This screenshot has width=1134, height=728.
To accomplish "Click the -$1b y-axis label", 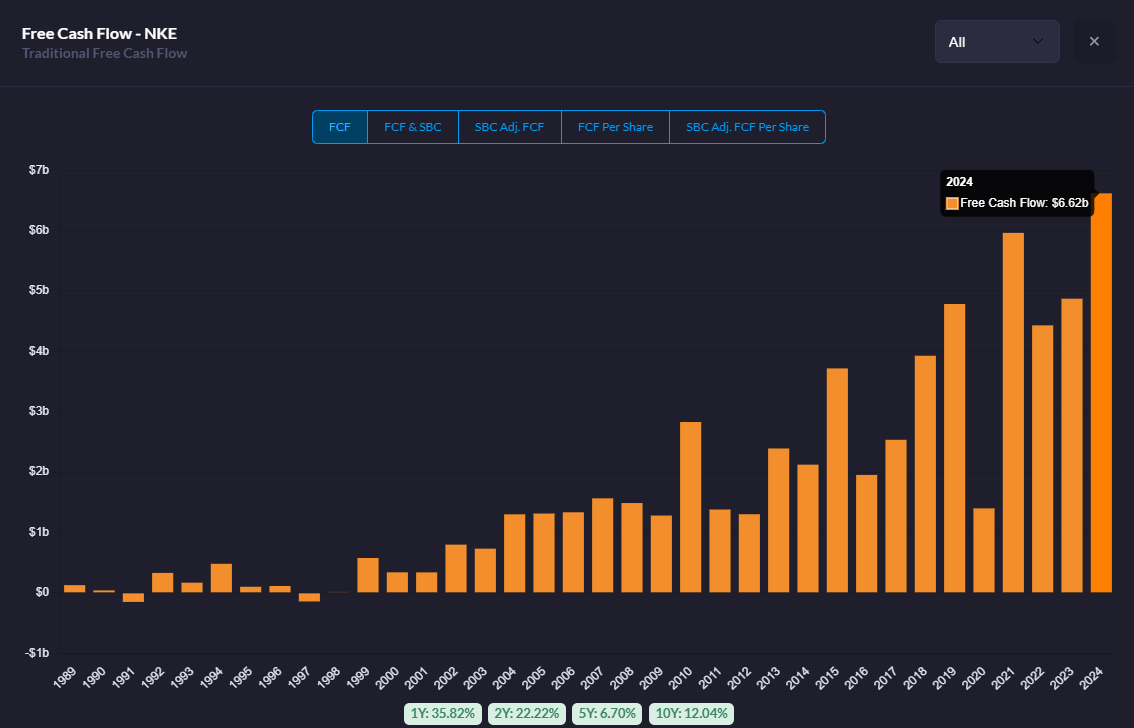I will coord(38,653).
